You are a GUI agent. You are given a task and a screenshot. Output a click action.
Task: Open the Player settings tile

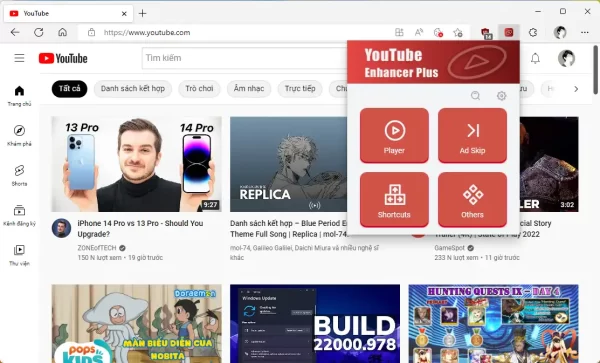tap(394, 135)
